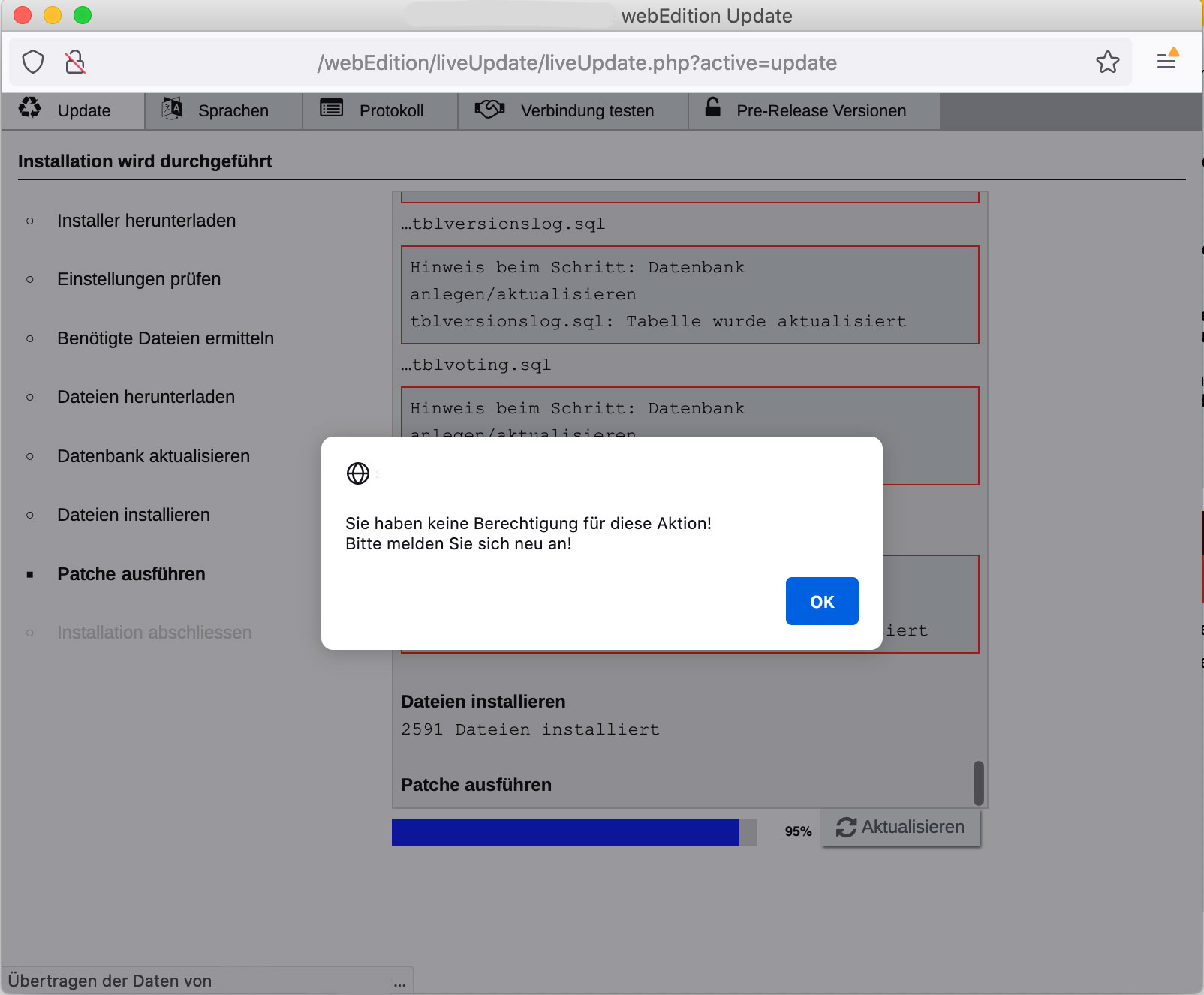Open the browser hamburger menu

click(x=1166, y=60)
